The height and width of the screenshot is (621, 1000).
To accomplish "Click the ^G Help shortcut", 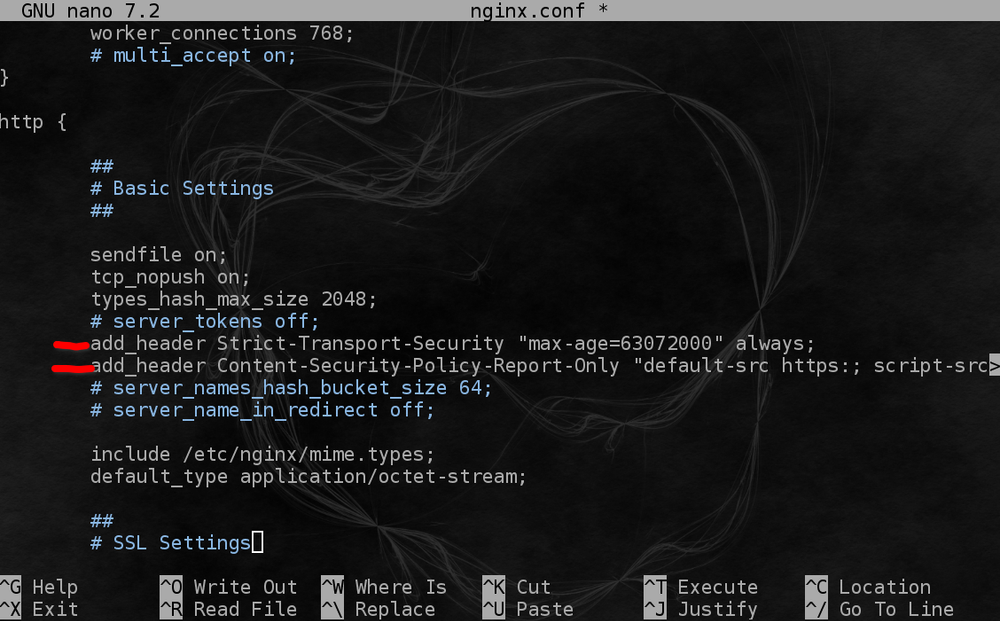I will (x=40, y=587).
